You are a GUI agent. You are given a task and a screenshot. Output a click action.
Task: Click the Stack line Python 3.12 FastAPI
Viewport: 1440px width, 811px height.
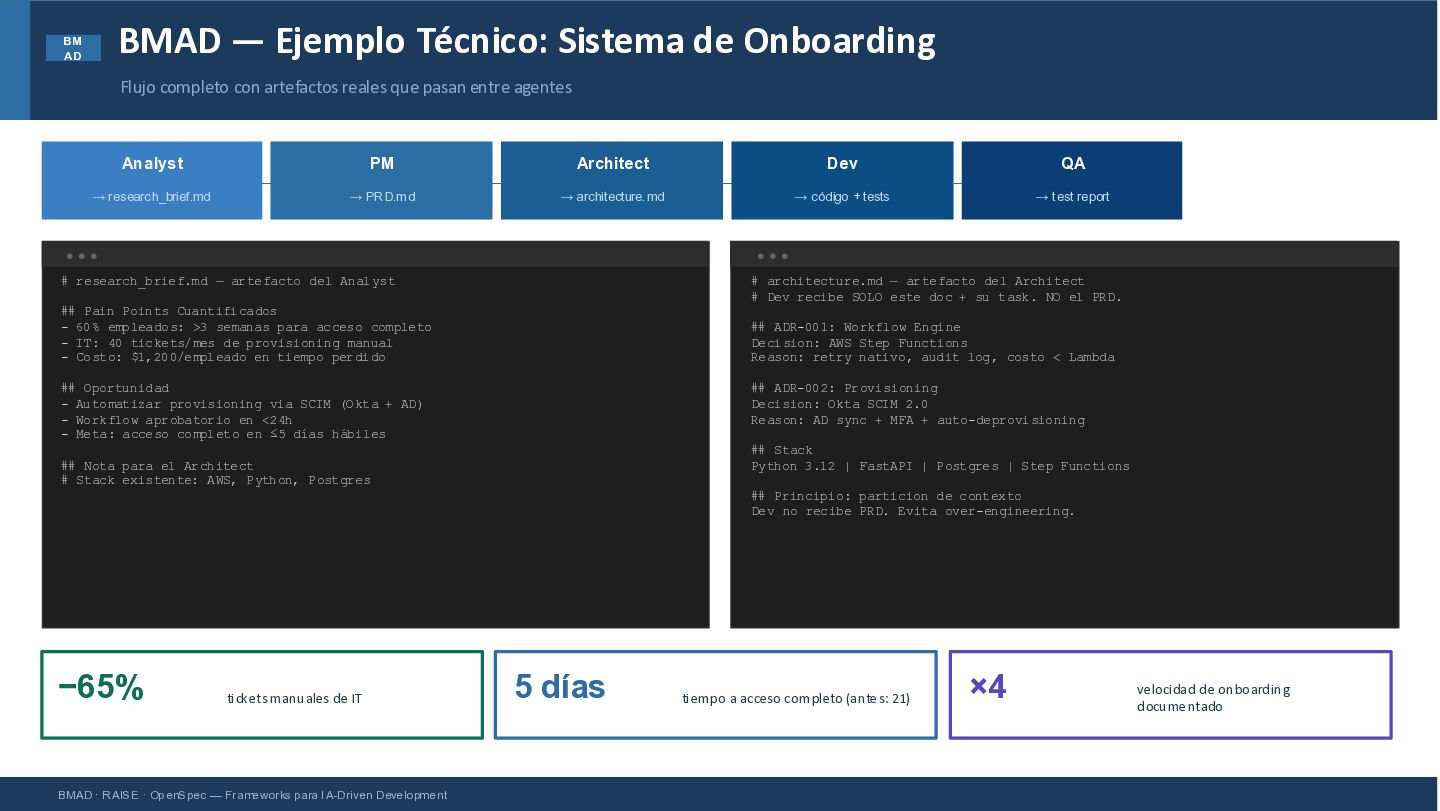pyautogui.click(x=941, y=466)
